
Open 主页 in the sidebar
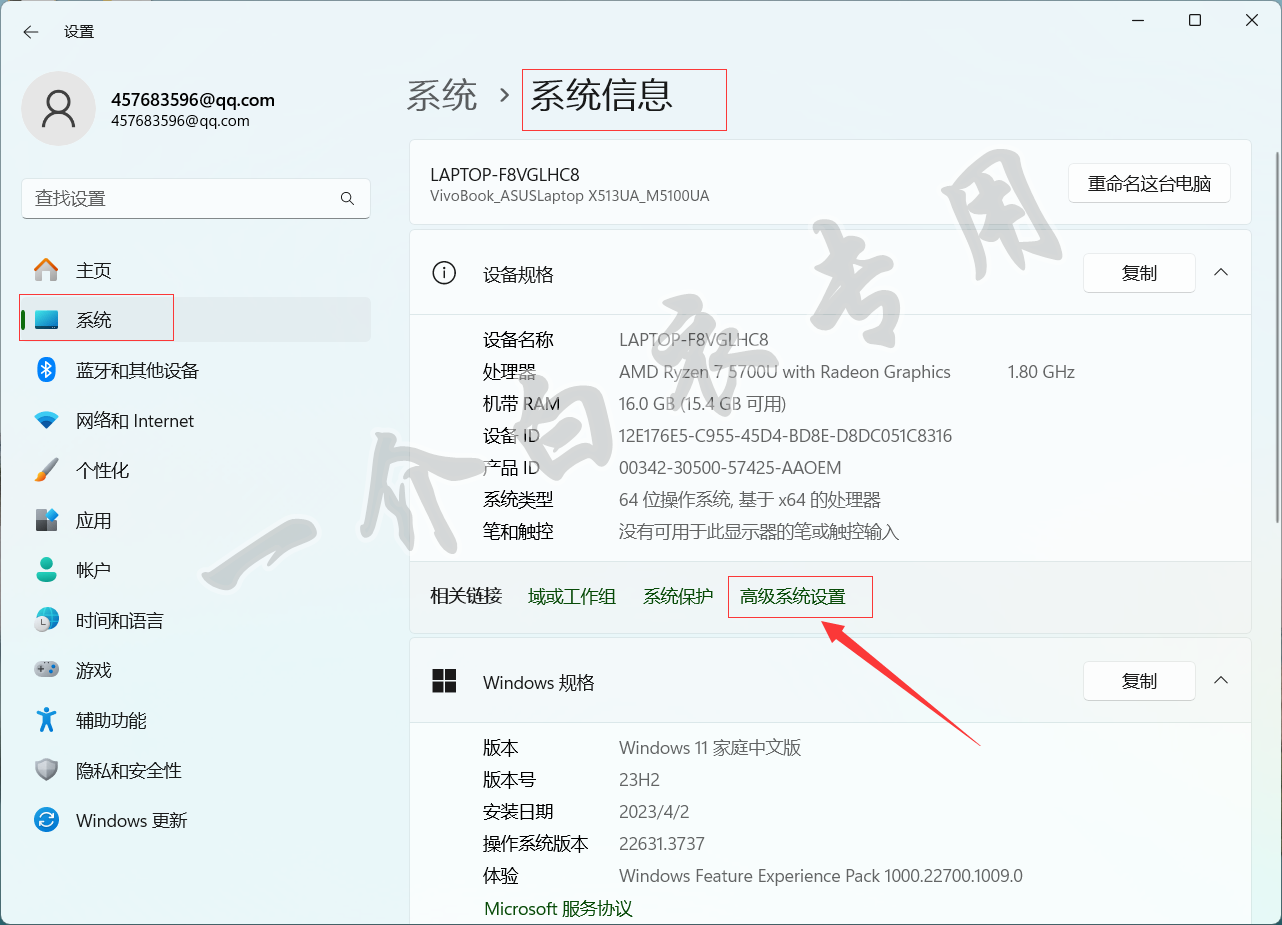click(x=195, y=270)
